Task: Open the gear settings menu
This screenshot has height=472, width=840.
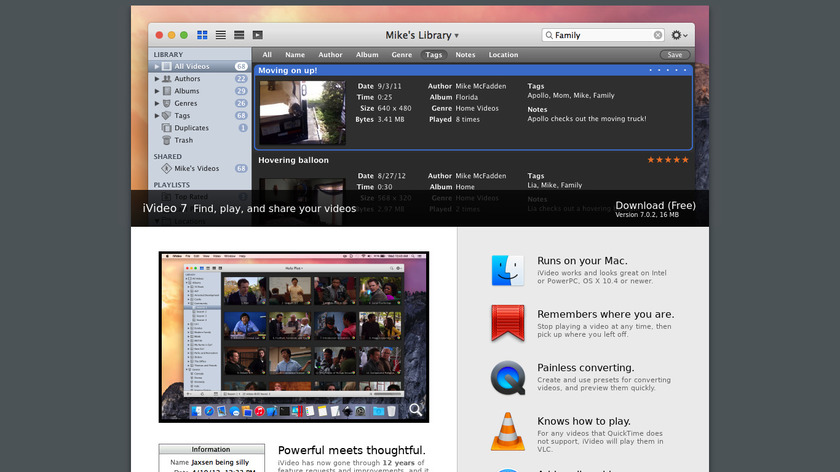Action: (681, 35)
